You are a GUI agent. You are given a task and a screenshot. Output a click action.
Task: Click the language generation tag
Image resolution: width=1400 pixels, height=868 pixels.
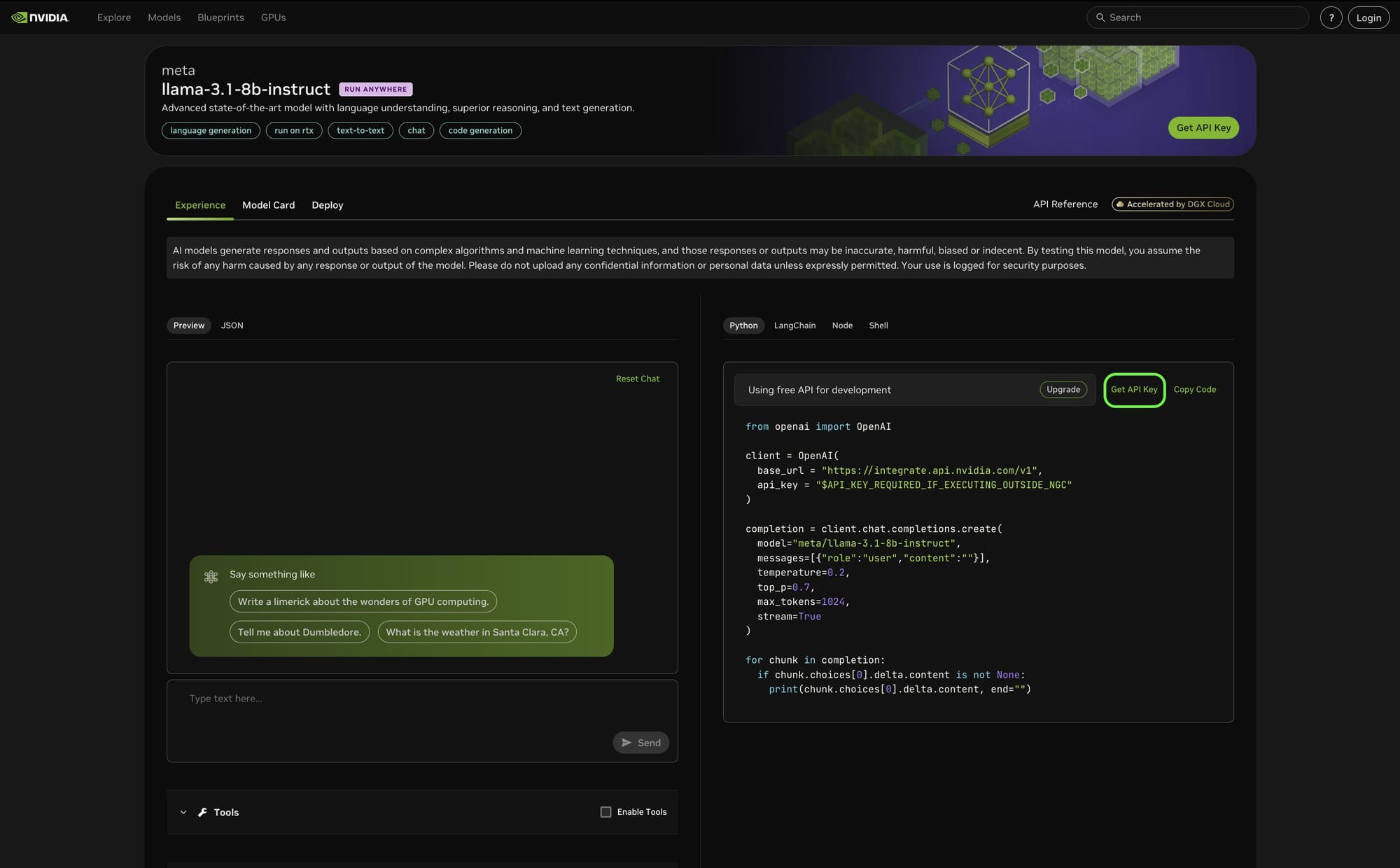[x=211, y=131]
